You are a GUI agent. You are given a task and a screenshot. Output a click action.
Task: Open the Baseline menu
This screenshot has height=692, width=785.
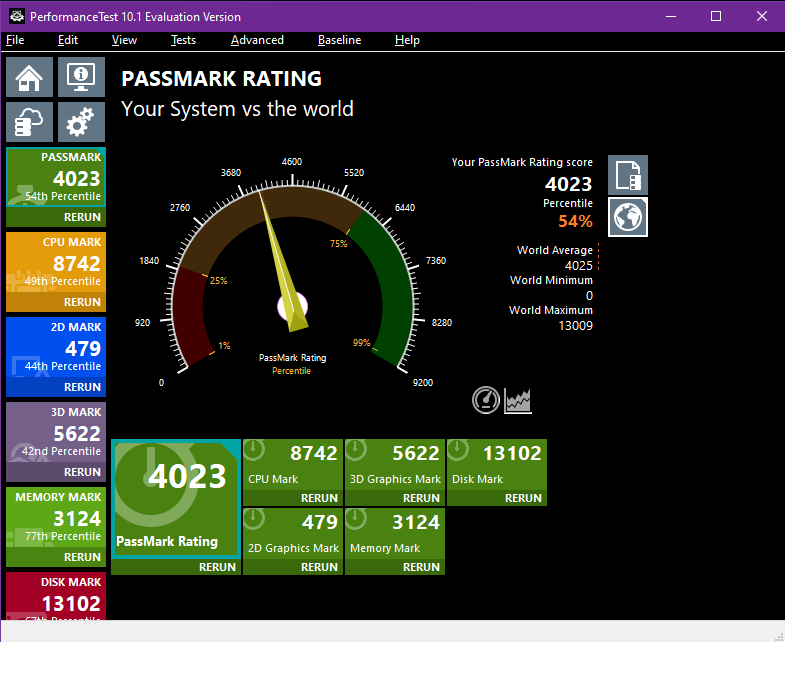(x=339, y=40)
